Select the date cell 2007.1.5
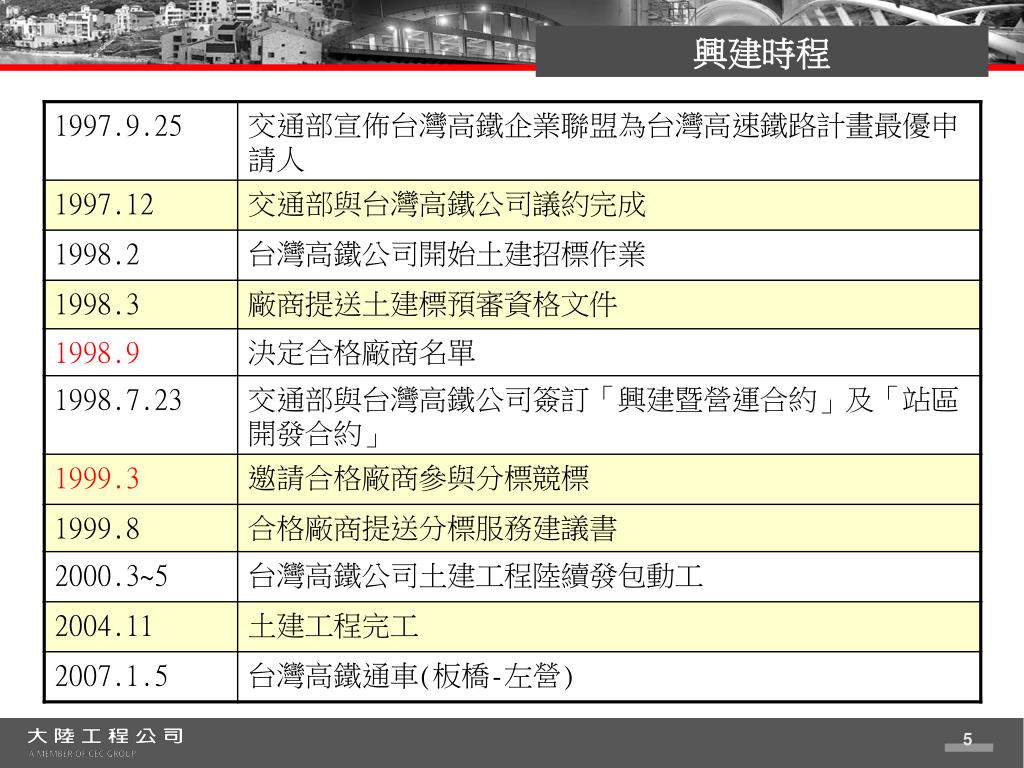 pos(140,677)
